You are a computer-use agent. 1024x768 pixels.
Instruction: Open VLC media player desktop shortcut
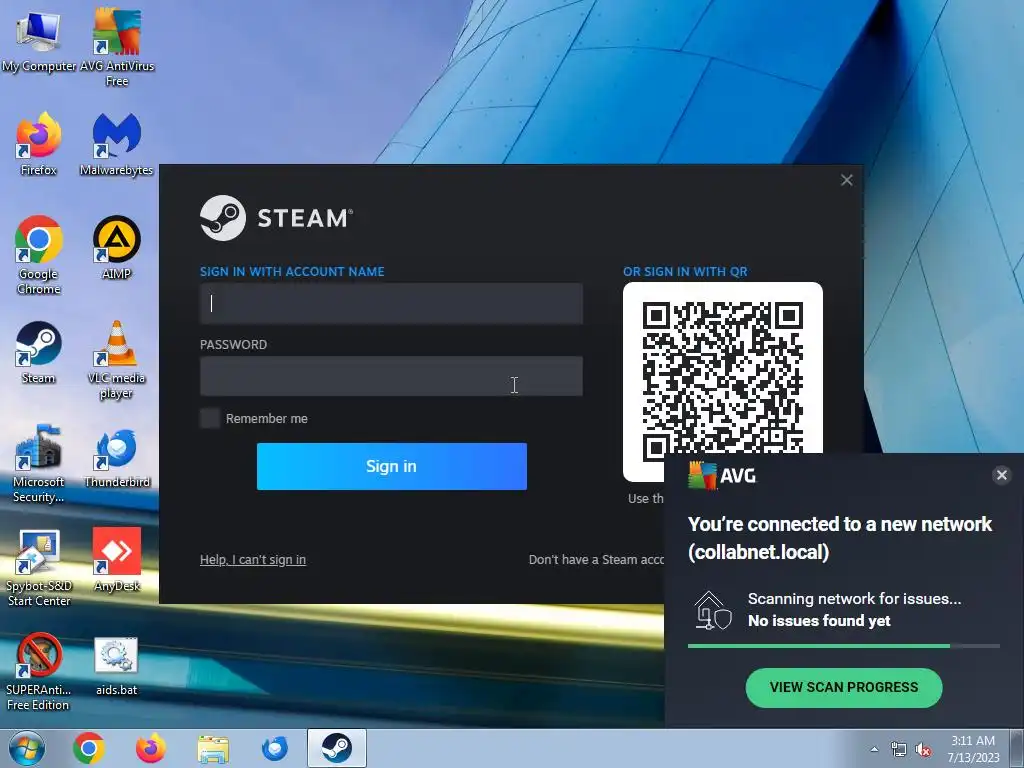point(116,359)
